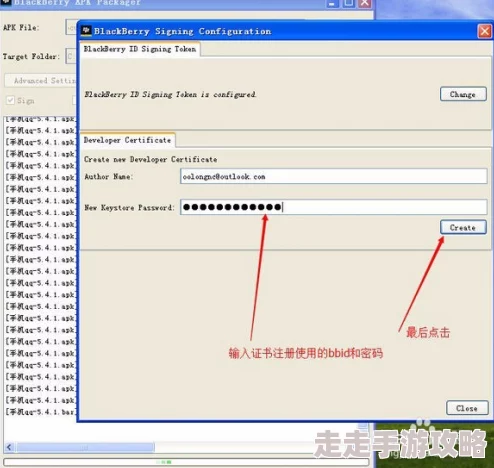
Task: Click the packaging progress bar
Action: (x=186, y=462)
